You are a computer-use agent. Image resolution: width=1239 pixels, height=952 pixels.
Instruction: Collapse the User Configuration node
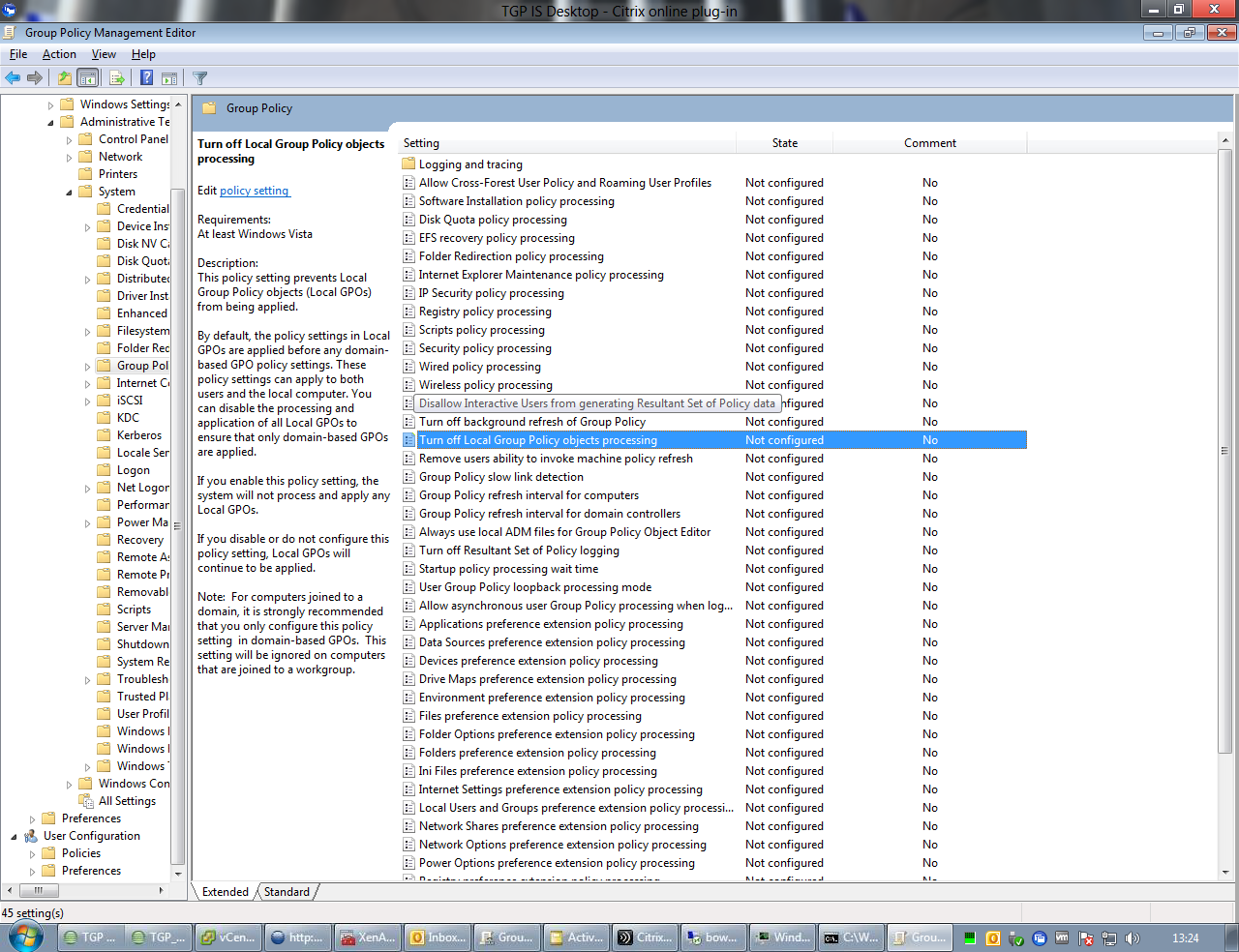14,837
